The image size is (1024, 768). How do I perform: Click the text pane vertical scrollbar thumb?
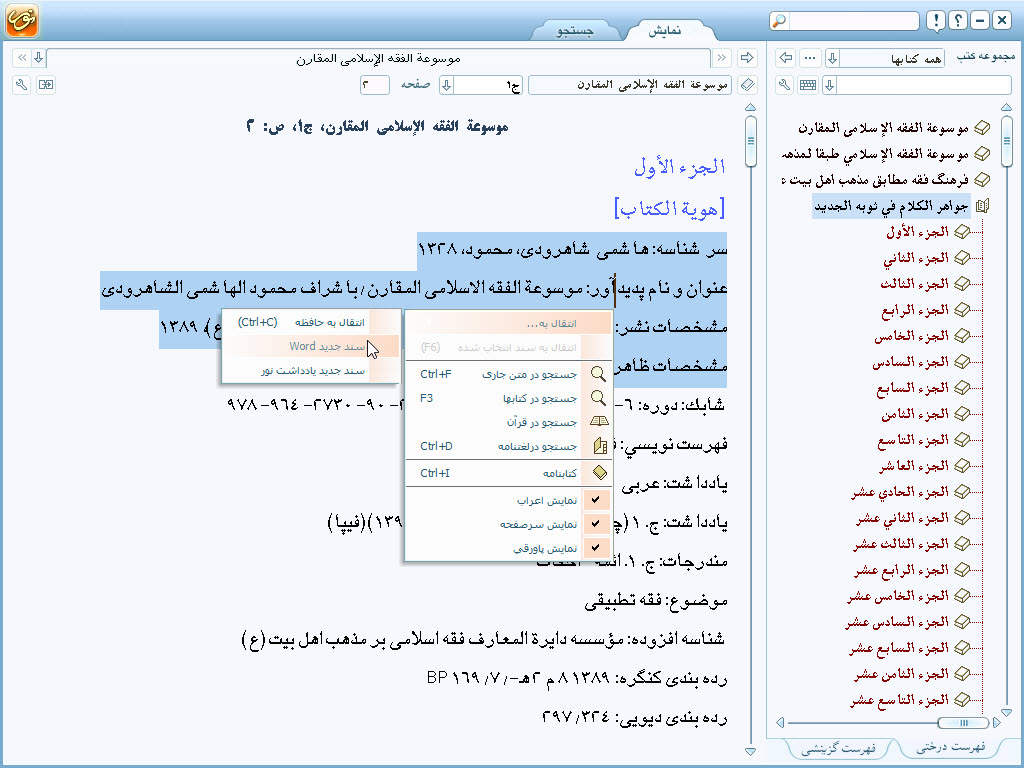tap(750, 140)
